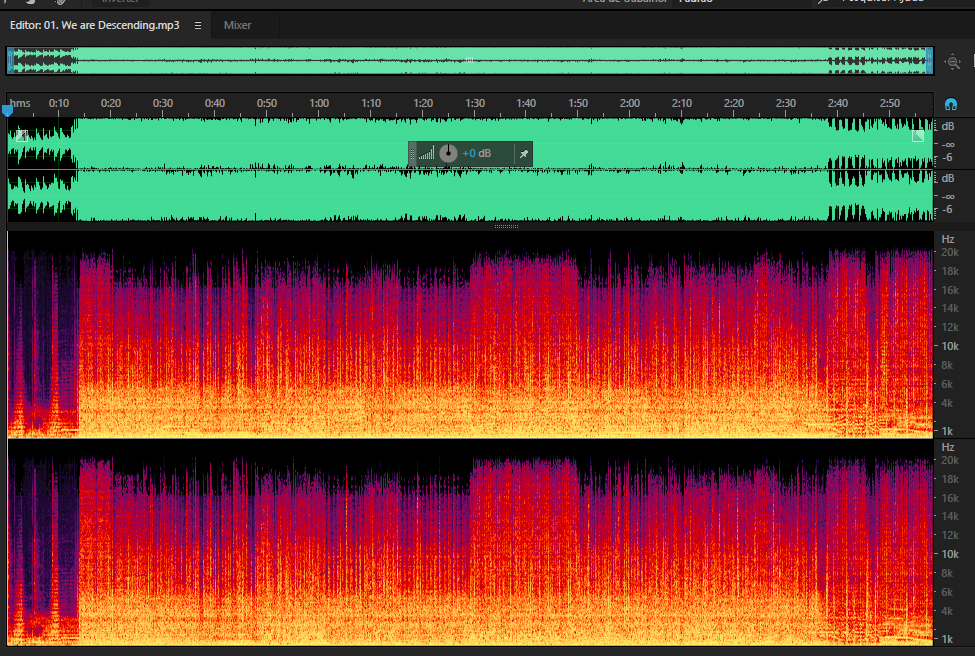This screenshot has height=656, width=975.
Task: Click 10k on the upper frequency scale
Action: 950,346
